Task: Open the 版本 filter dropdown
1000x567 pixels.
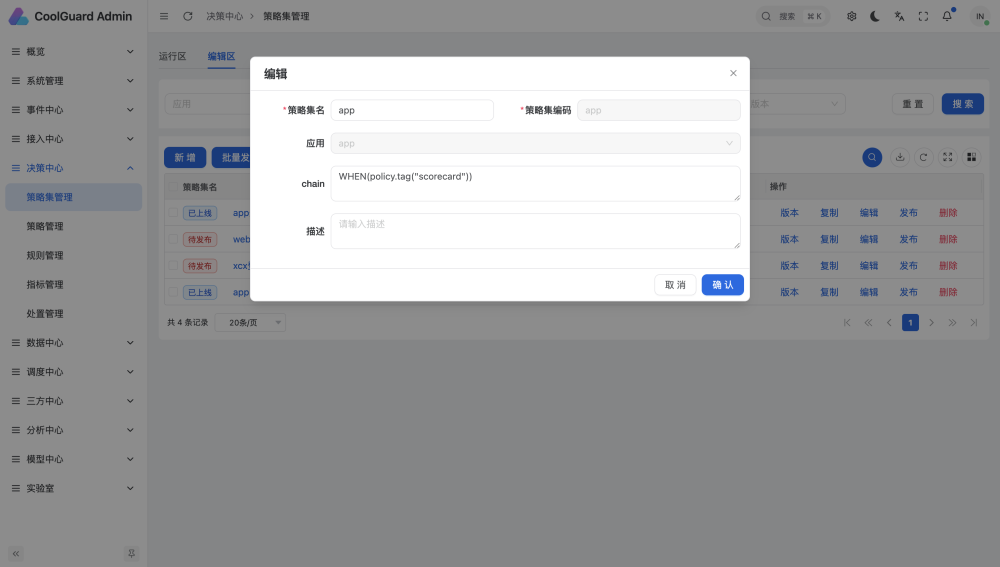Action: 797,104
